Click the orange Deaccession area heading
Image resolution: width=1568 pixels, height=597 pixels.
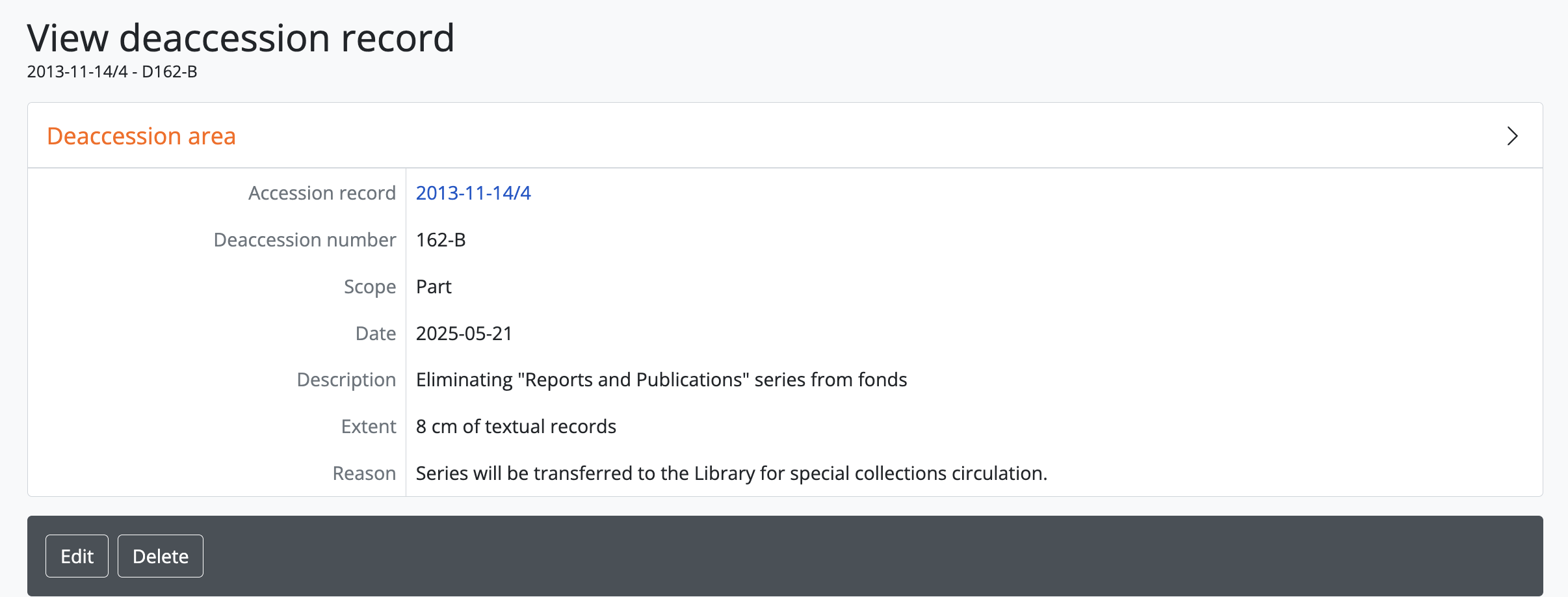point(141,136)
